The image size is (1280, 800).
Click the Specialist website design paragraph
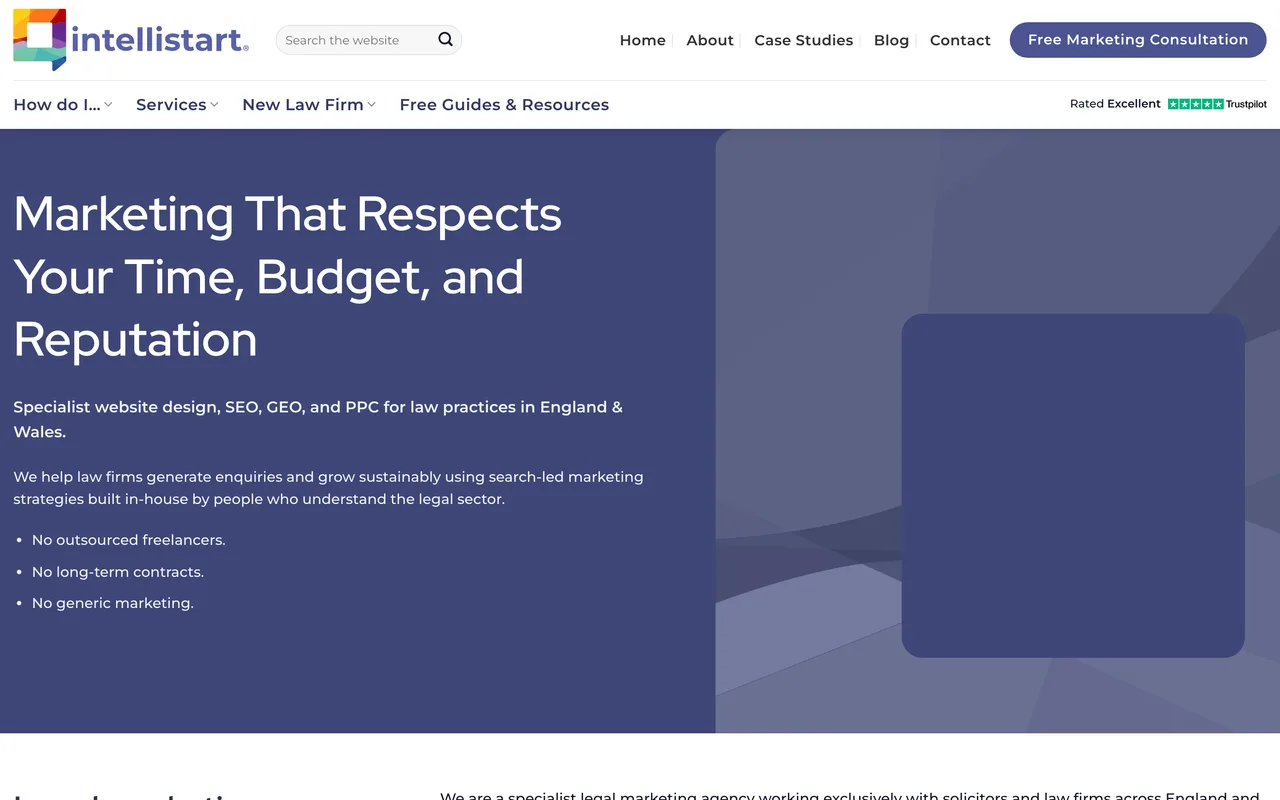pyautogui.click(x=318, y=419)
